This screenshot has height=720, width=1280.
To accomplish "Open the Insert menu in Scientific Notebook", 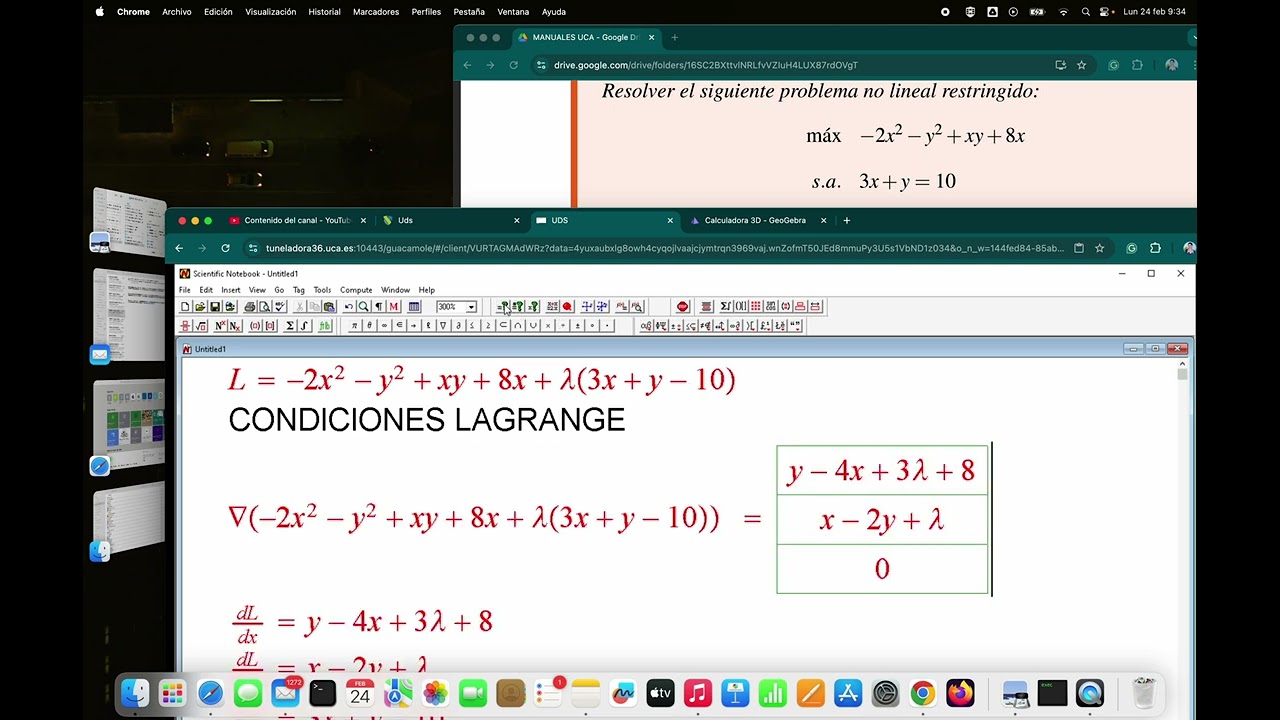I will click(x=231, y=290).
